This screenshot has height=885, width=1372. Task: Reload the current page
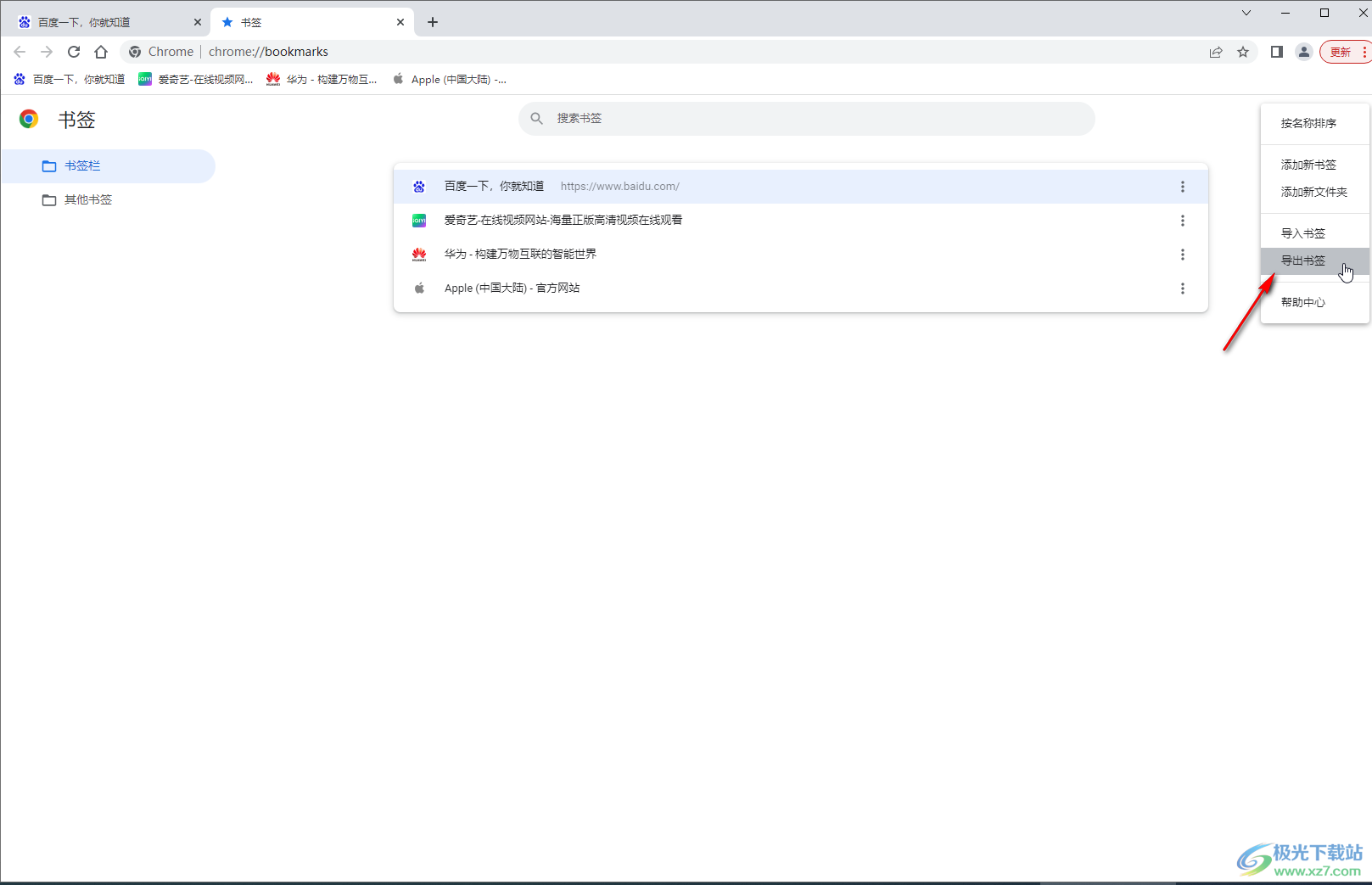(x=74, y=52)
